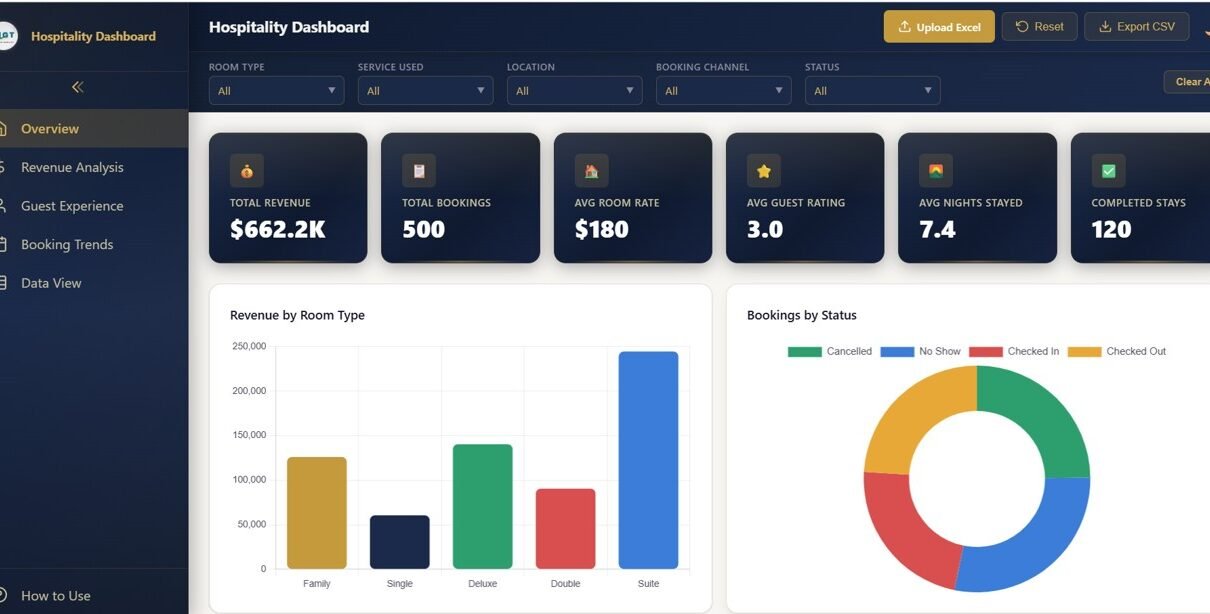The height and width of the screenshot is (614, 1210).
Task: Toggle the Cancelled legend item in the donut chart
Action: point(830,352)
